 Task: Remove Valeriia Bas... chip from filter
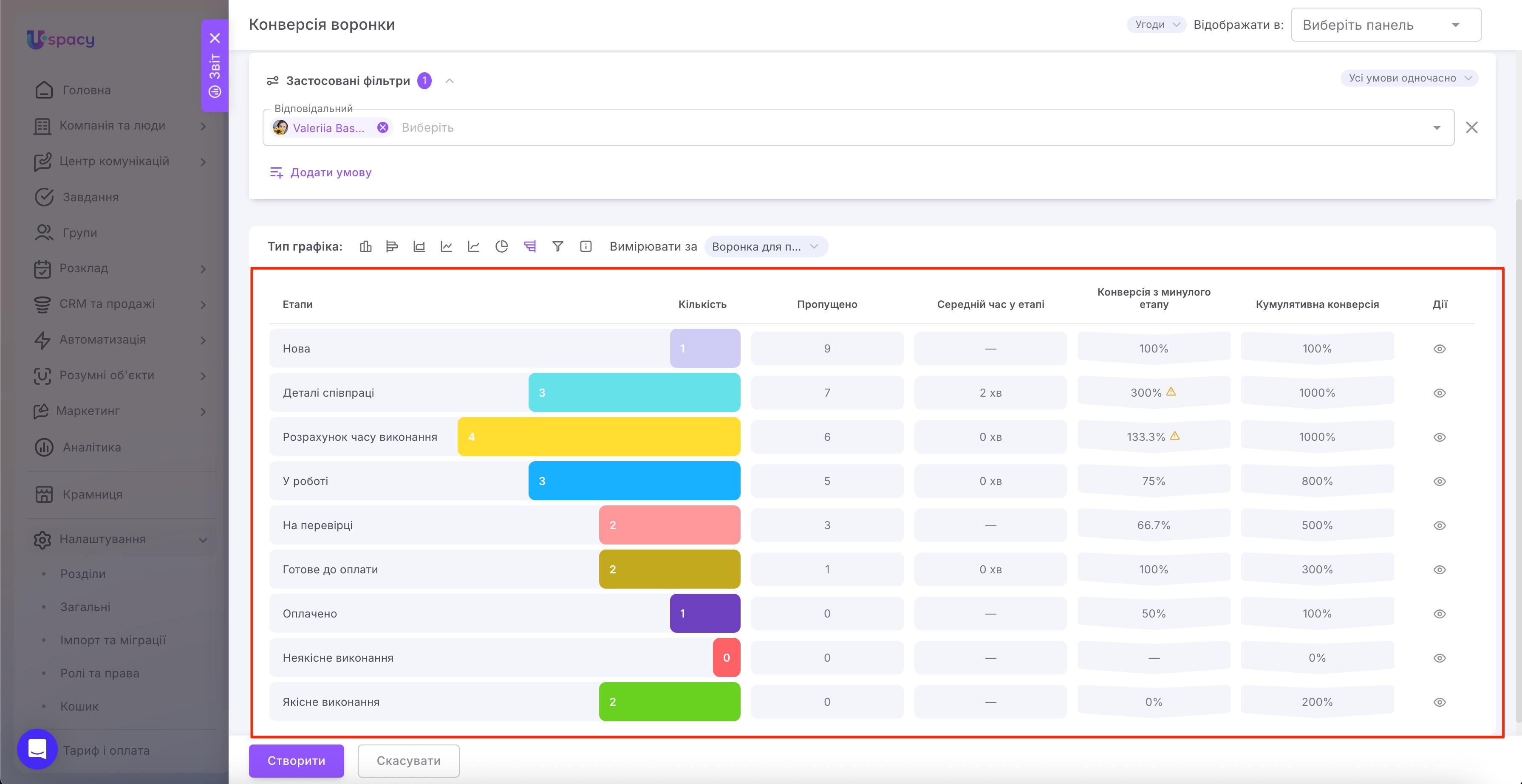[383, 127]
